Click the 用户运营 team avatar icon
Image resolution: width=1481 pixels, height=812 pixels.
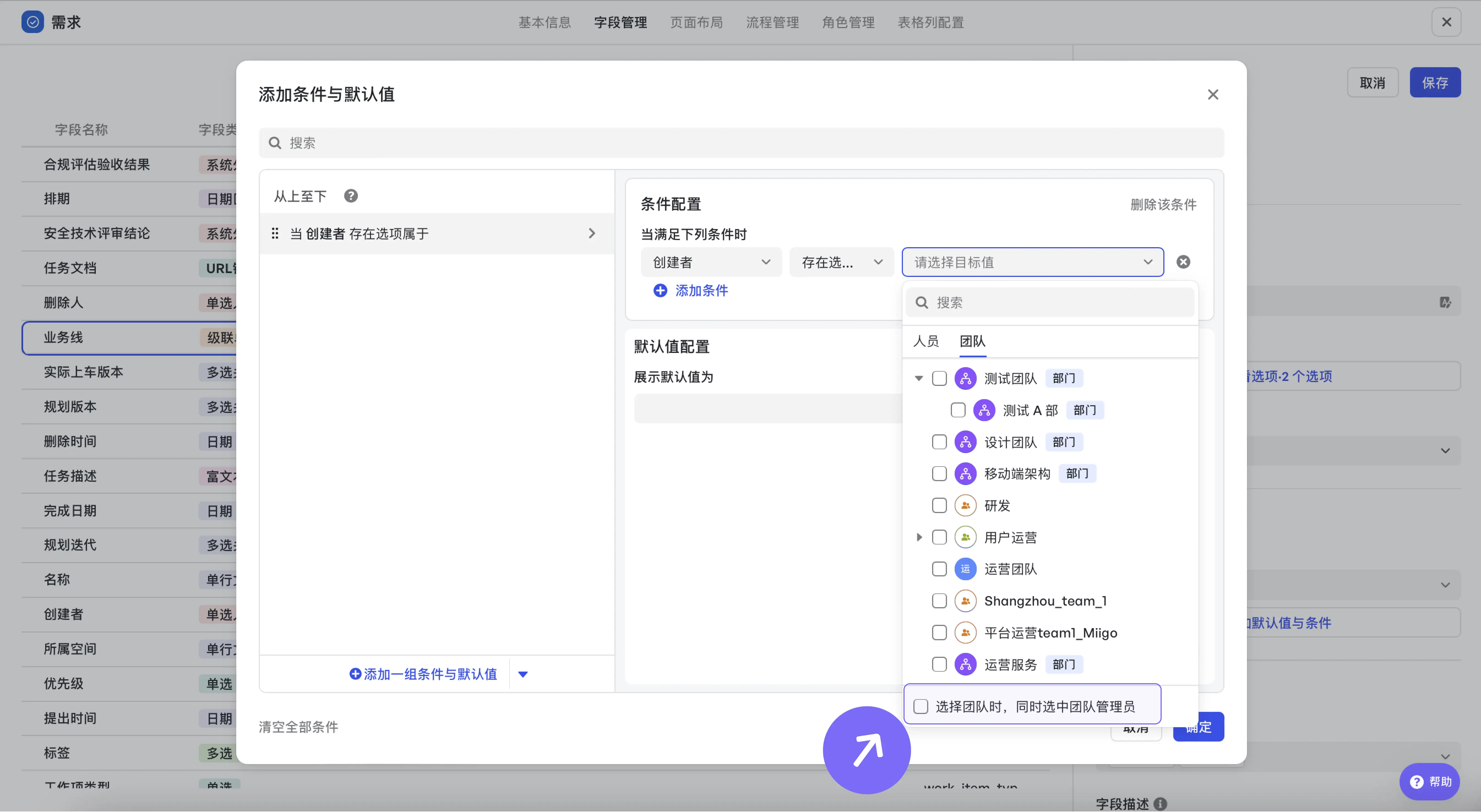tap(965, 537)
